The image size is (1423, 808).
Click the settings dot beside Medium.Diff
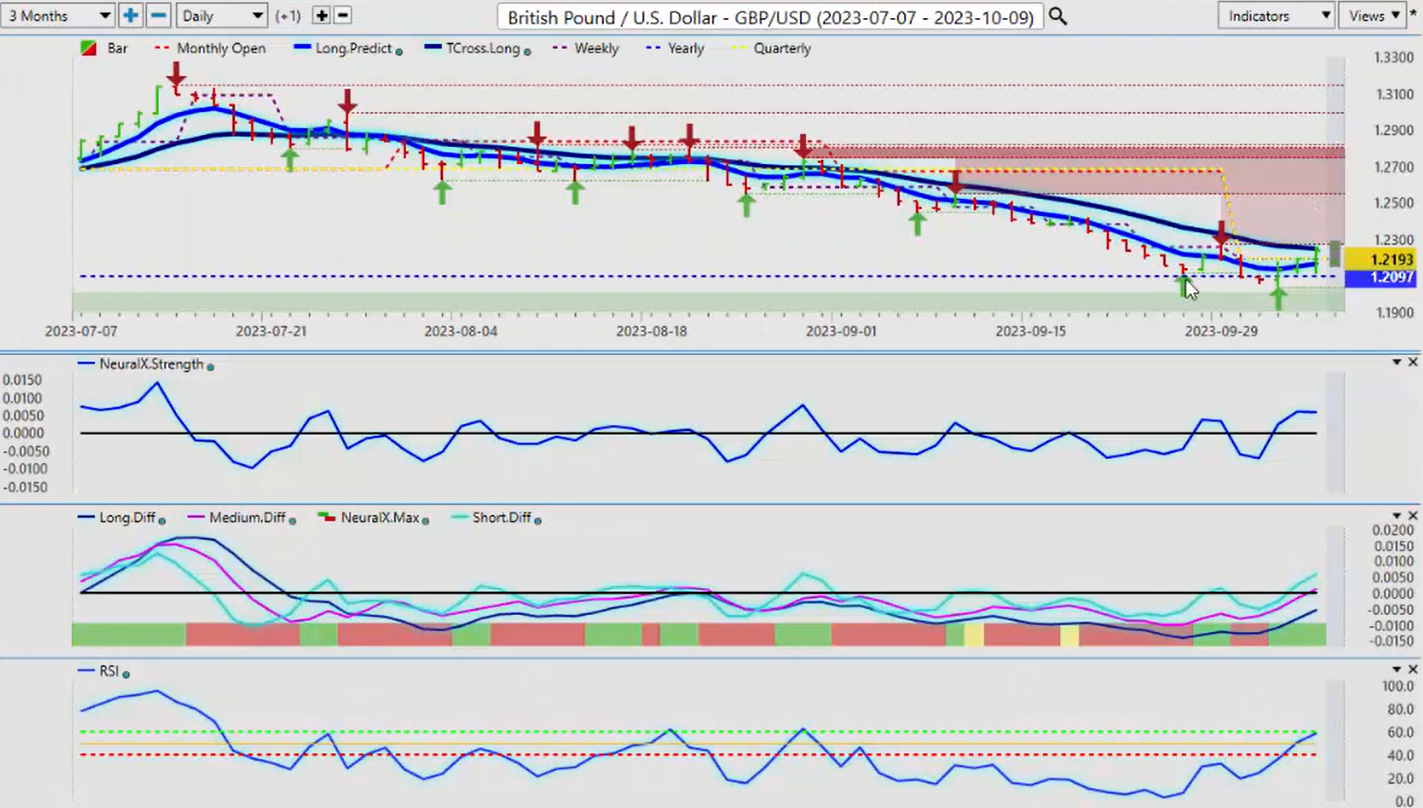click(293, 519)
